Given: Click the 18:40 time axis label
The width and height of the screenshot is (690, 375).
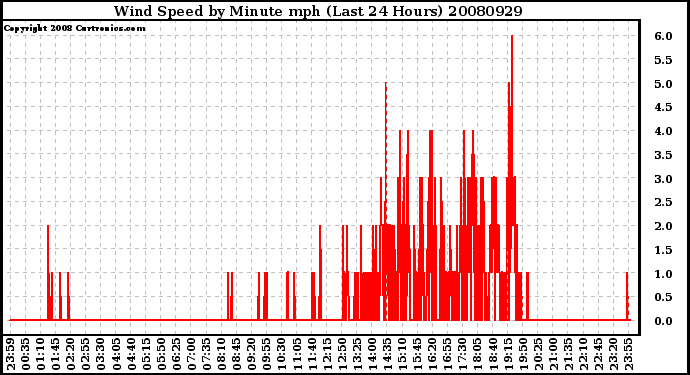Looking at the screenshot, I should (492, 354).
